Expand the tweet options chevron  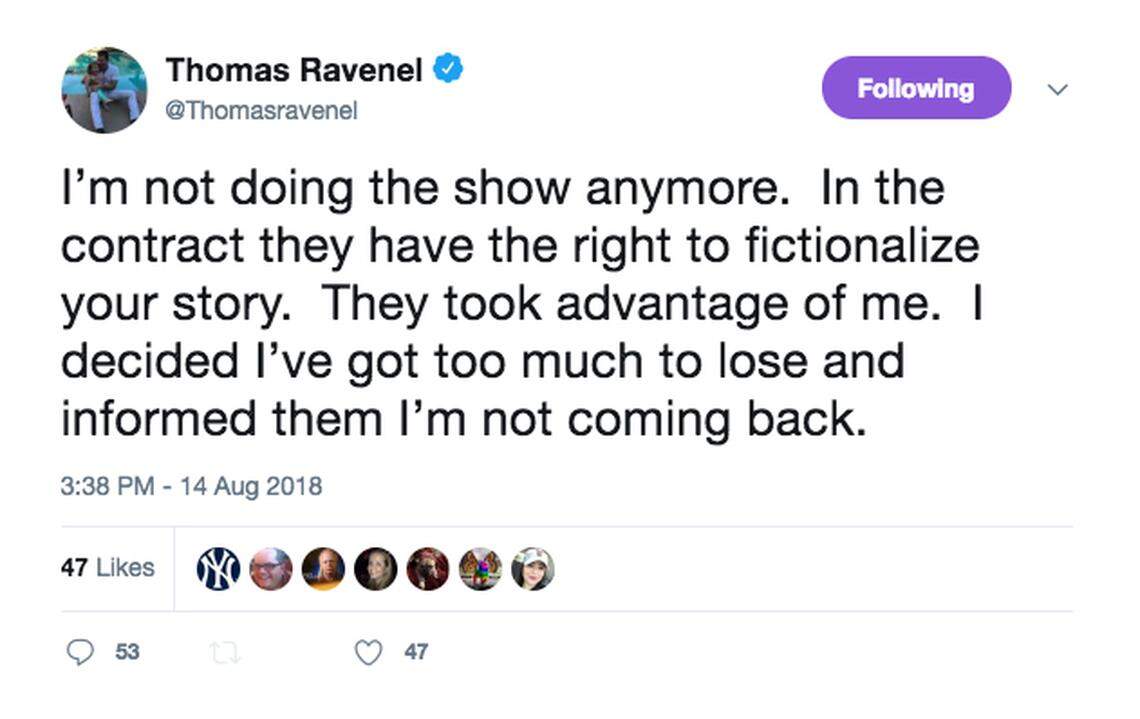click(1057, 89)
